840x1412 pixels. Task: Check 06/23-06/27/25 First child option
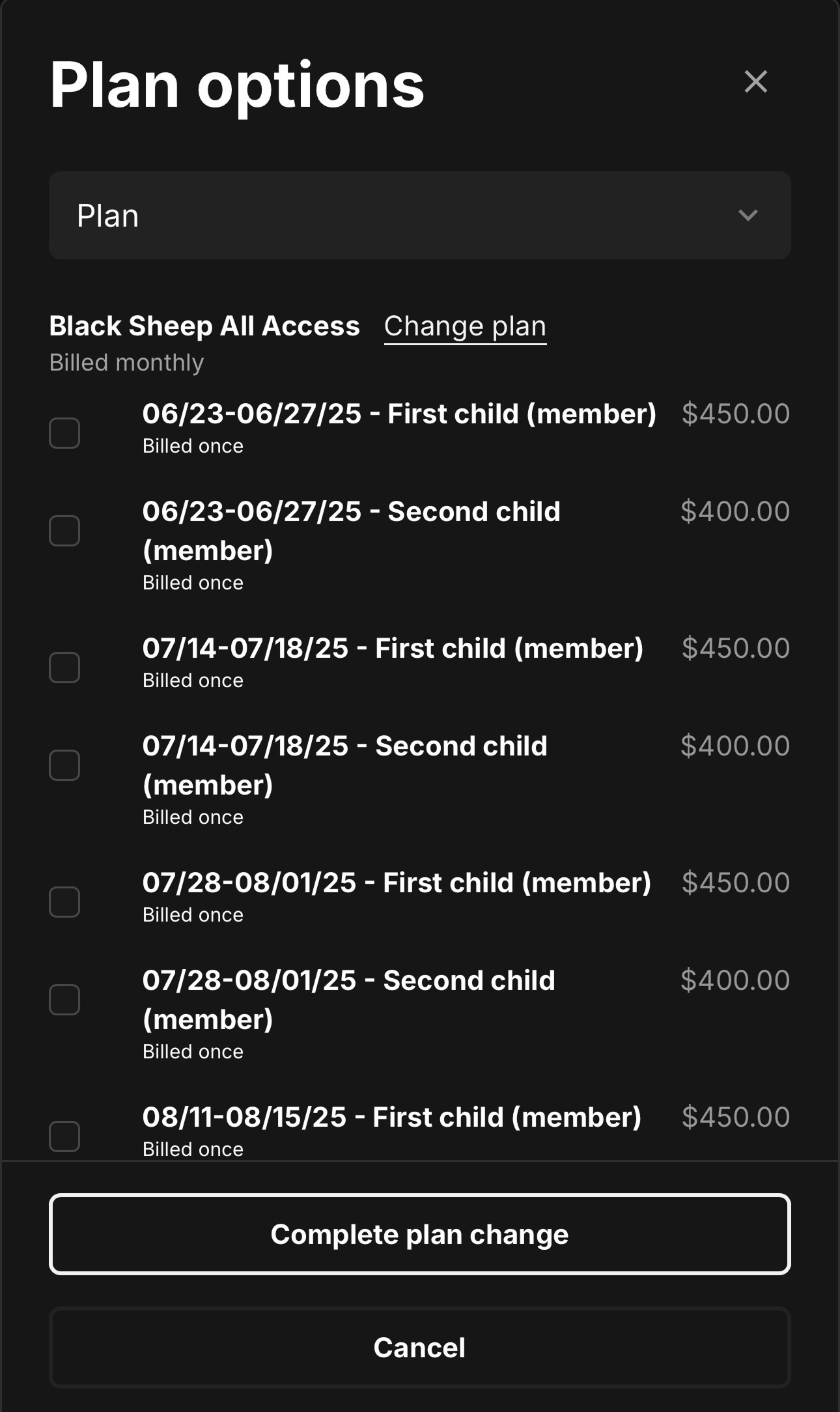[x=64, y=433]
